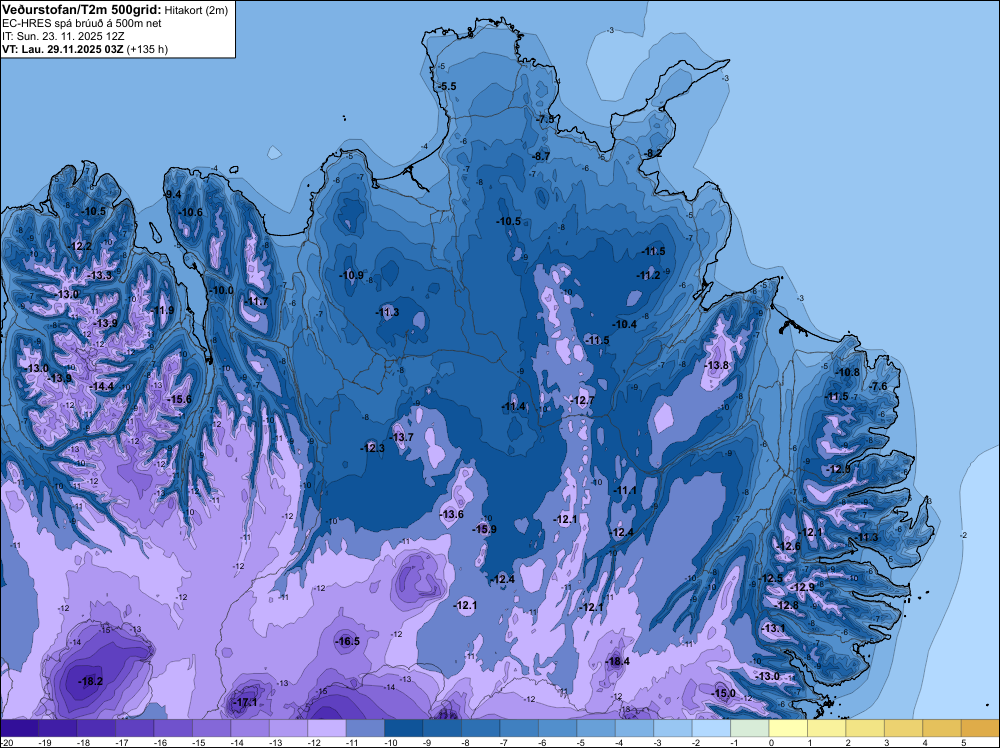This screenshot has height=748, width=1000.
Task: Click the legend swatch labeled -19
Action: [x=57, y=728]
